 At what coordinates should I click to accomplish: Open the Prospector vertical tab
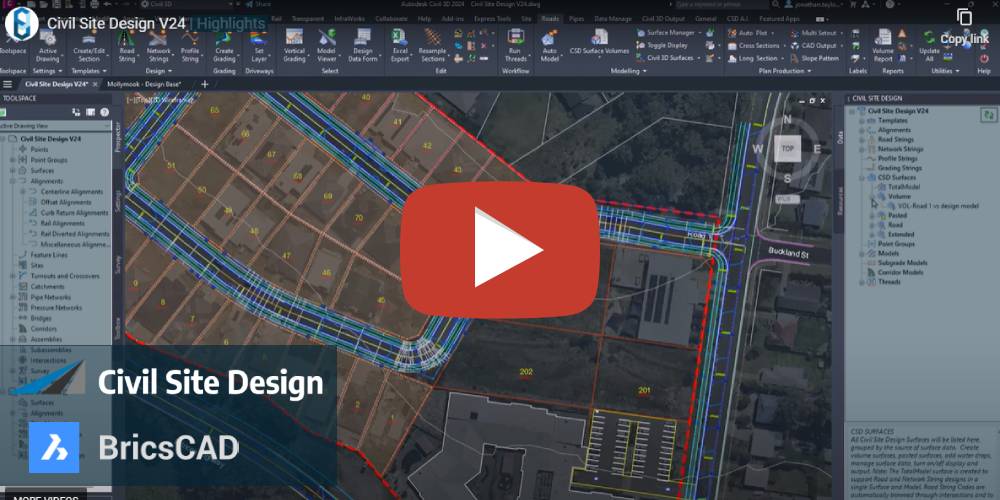click(117, 135)
